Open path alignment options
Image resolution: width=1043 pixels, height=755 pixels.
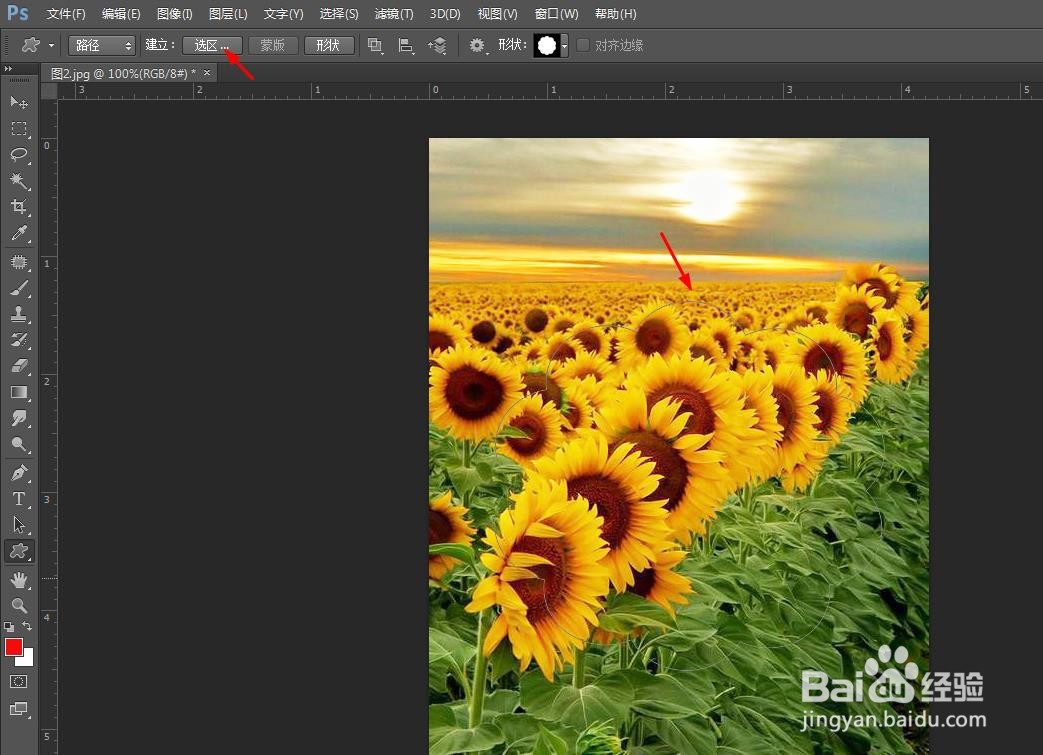(x=406, y=45)
